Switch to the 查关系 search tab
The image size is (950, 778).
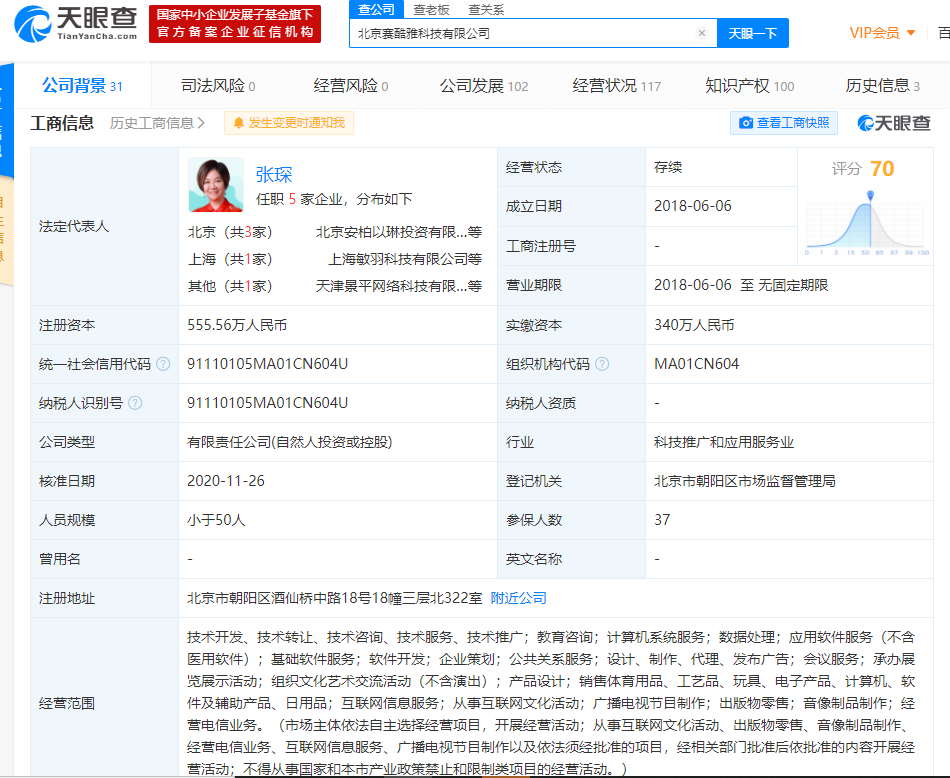tap(487, 10)
